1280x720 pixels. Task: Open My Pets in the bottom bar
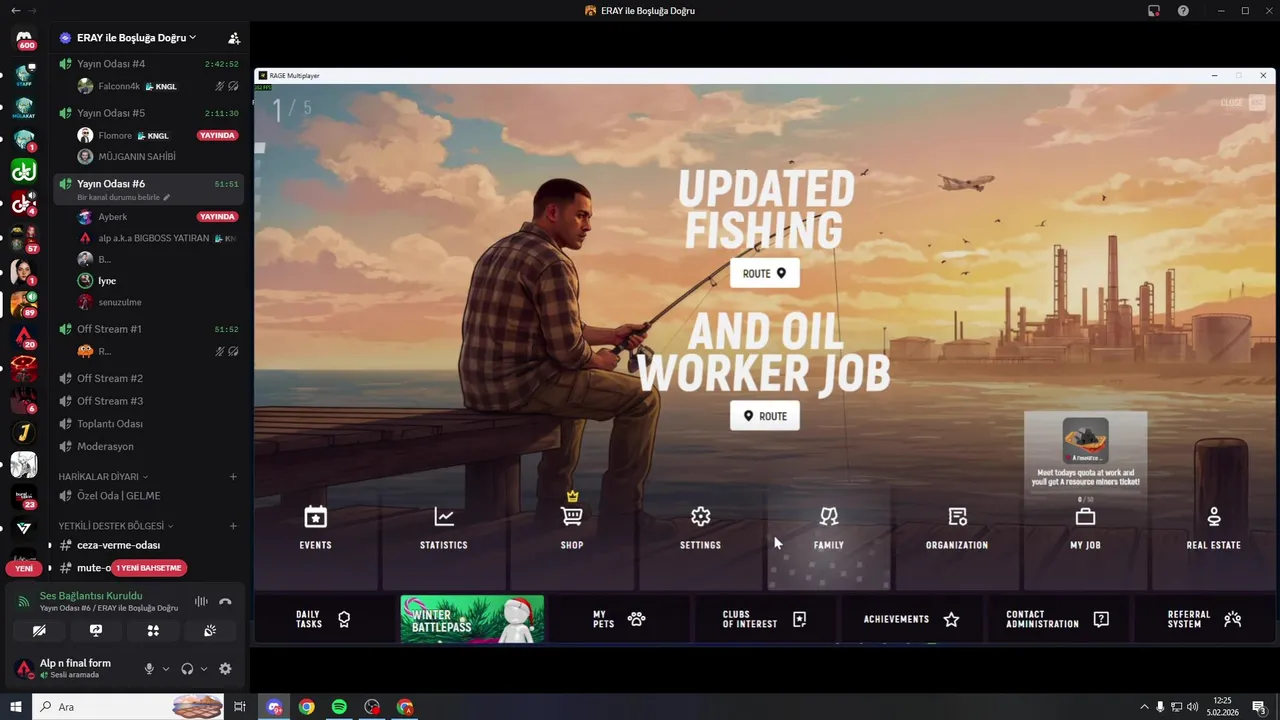[x=619, y=619]
